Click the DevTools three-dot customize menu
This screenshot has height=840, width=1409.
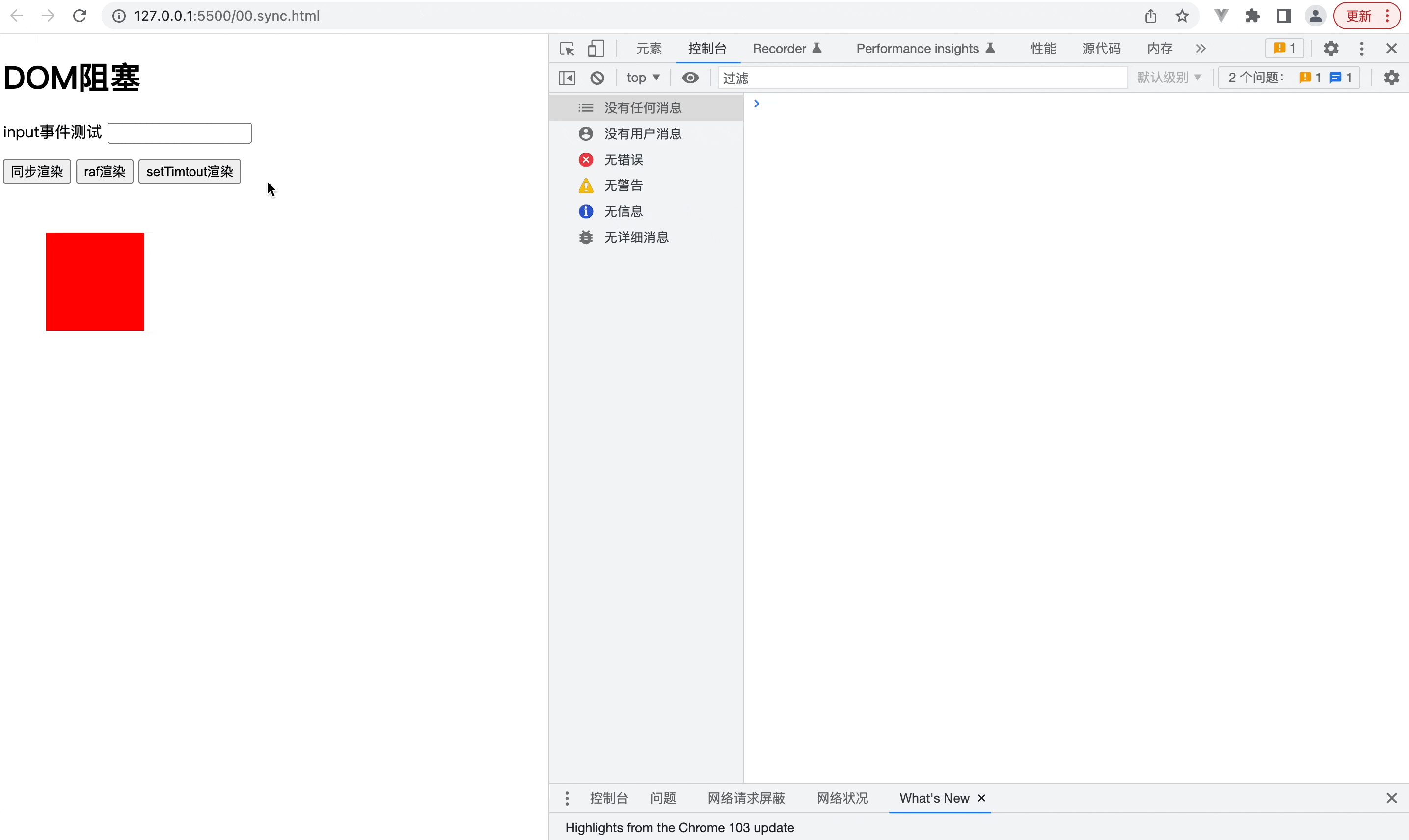pos(1361,49)
